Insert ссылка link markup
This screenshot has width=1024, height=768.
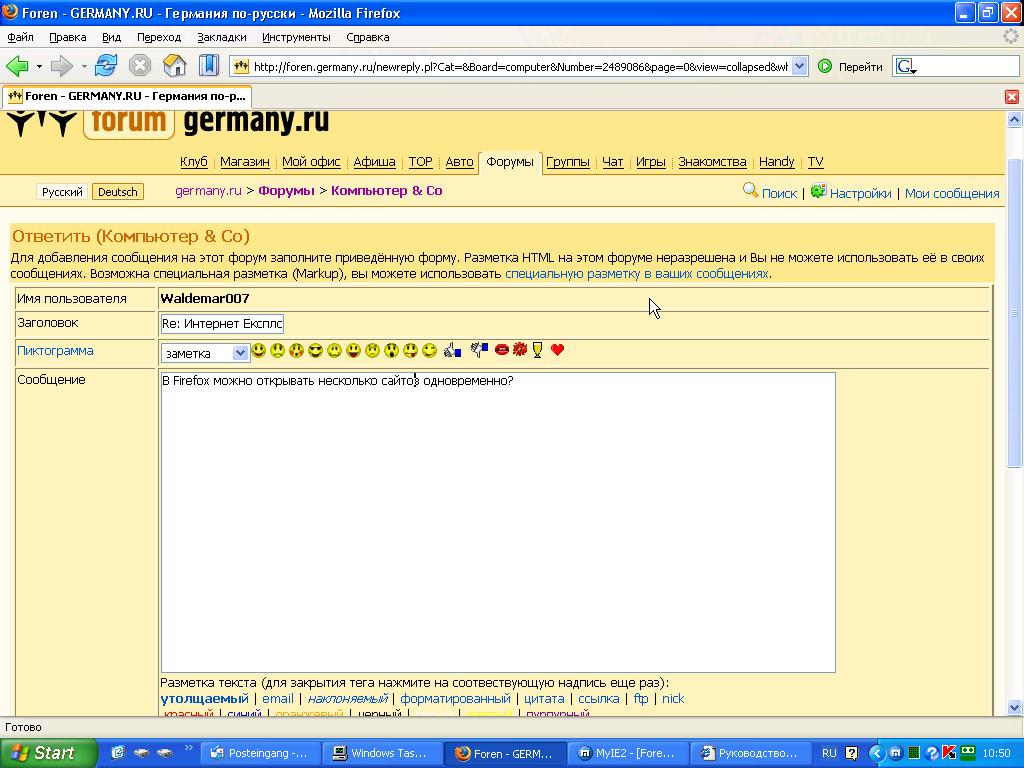tap(598, 699)
